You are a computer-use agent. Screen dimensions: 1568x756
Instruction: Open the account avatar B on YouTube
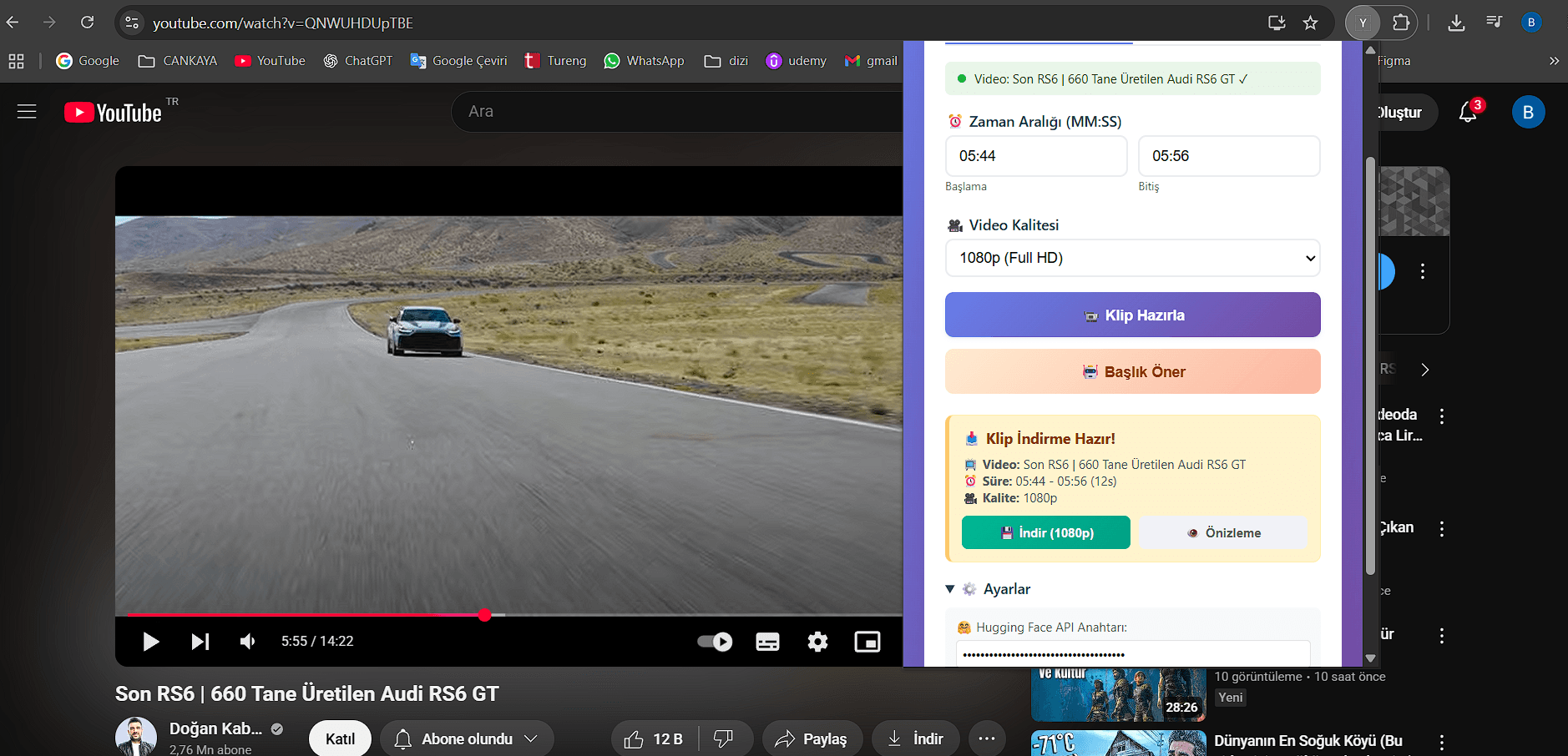pos(1528,113)
